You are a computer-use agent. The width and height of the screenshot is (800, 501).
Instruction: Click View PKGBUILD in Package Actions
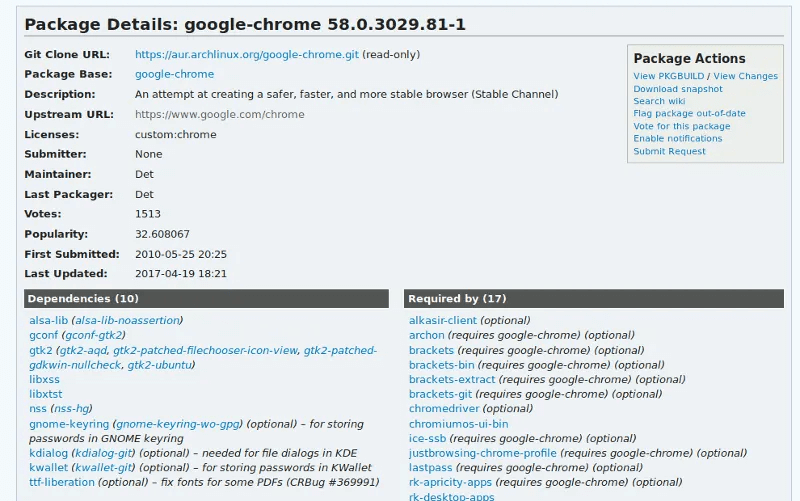(668, 76)
